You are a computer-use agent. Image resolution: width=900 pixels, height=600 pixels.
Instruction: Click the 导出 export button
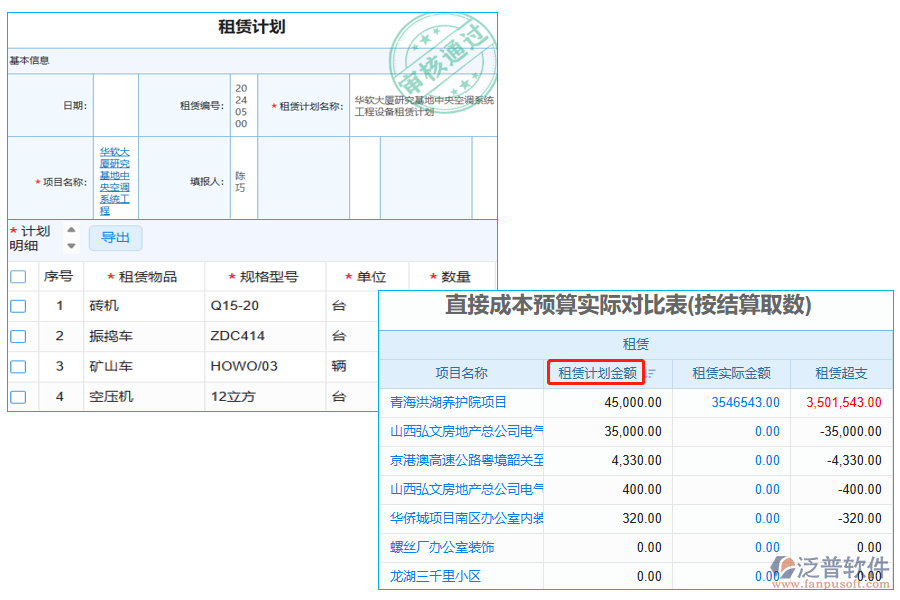click(x=115, y=238)
